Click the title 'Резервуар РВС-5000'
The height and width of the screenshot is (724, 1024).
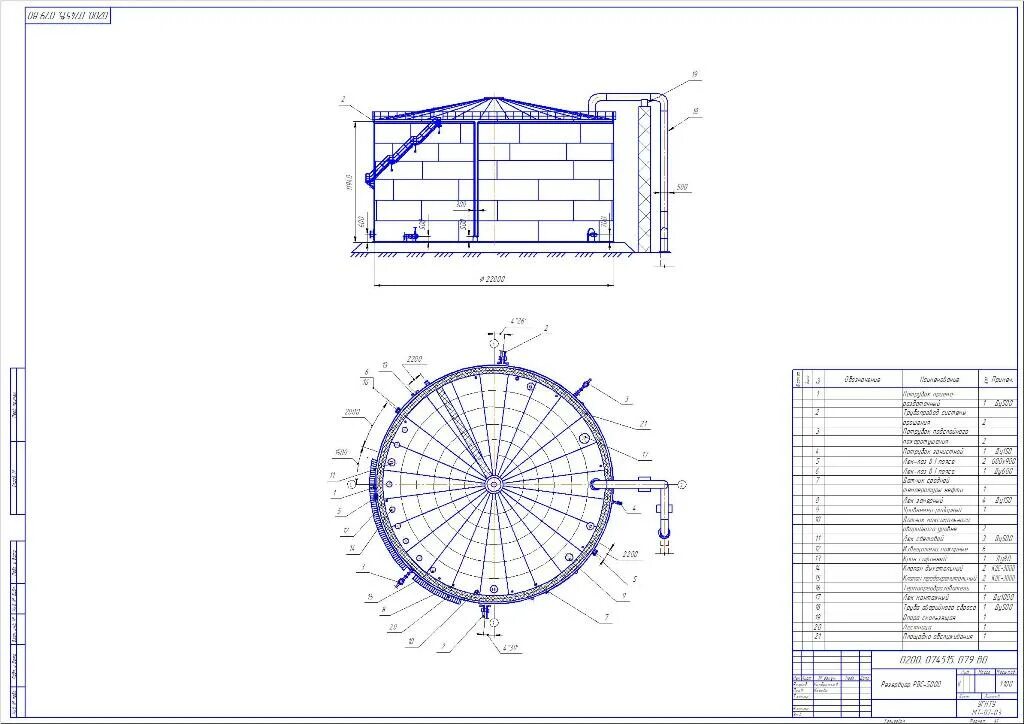[x=910, y=684]
